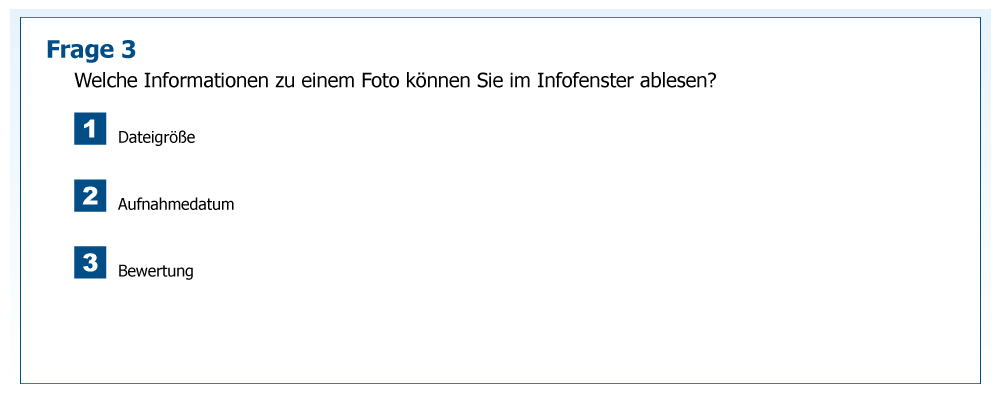Choose the Dateigröße answer label
The image size is (1000, 400).
[156, 138]
